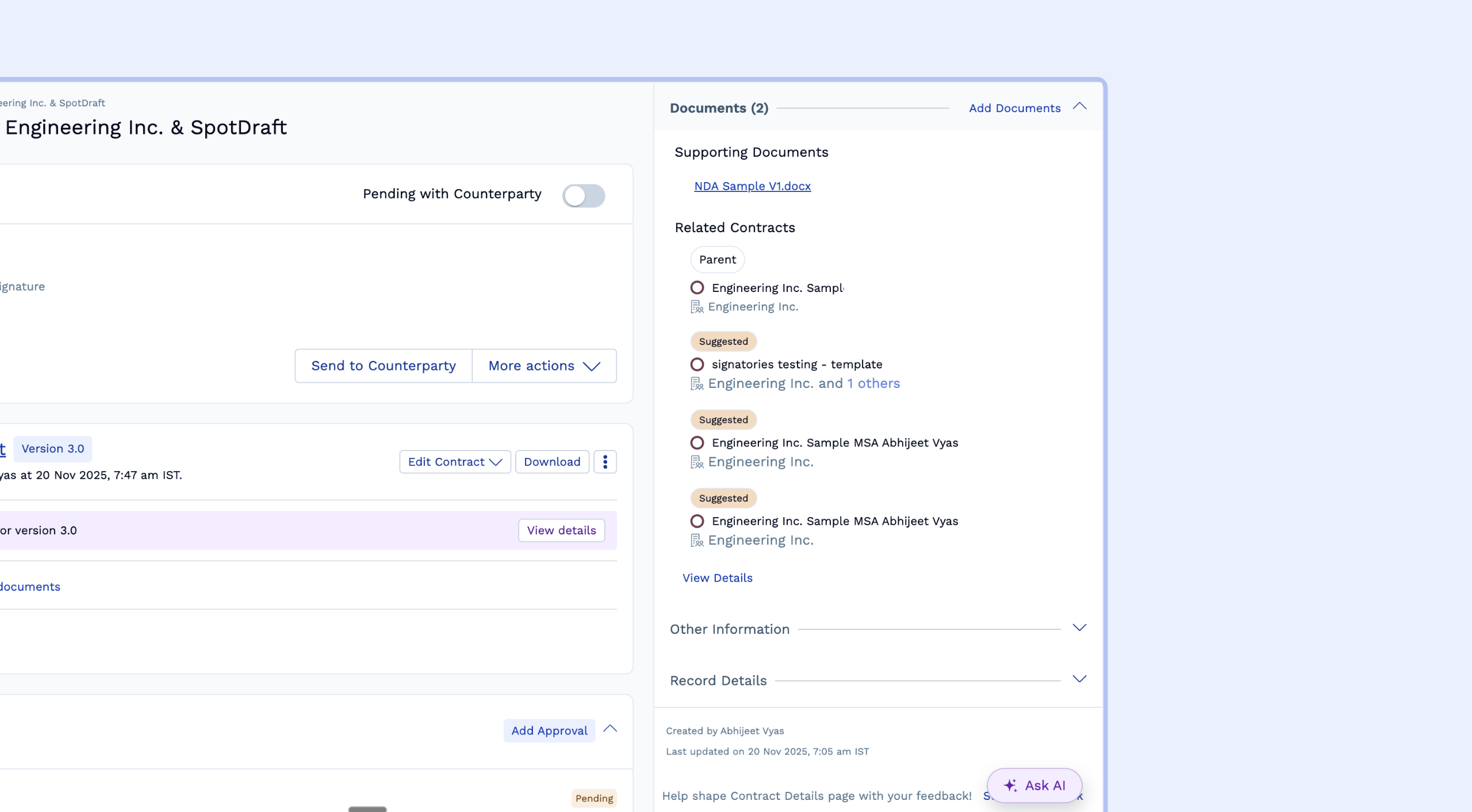The width and height of the screenshot is (1472, 812).
Task: Click the counterparty icon under the last suggested contract
Action: point(697,541)
